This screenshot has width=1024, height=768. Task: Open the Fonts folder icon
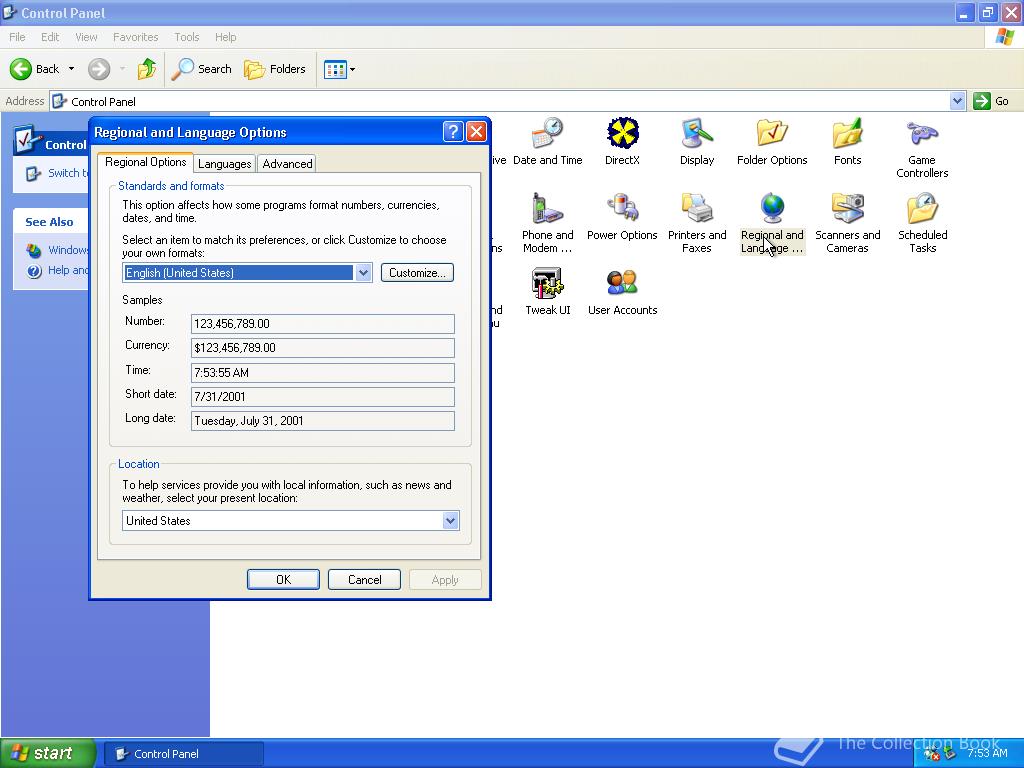847,142
